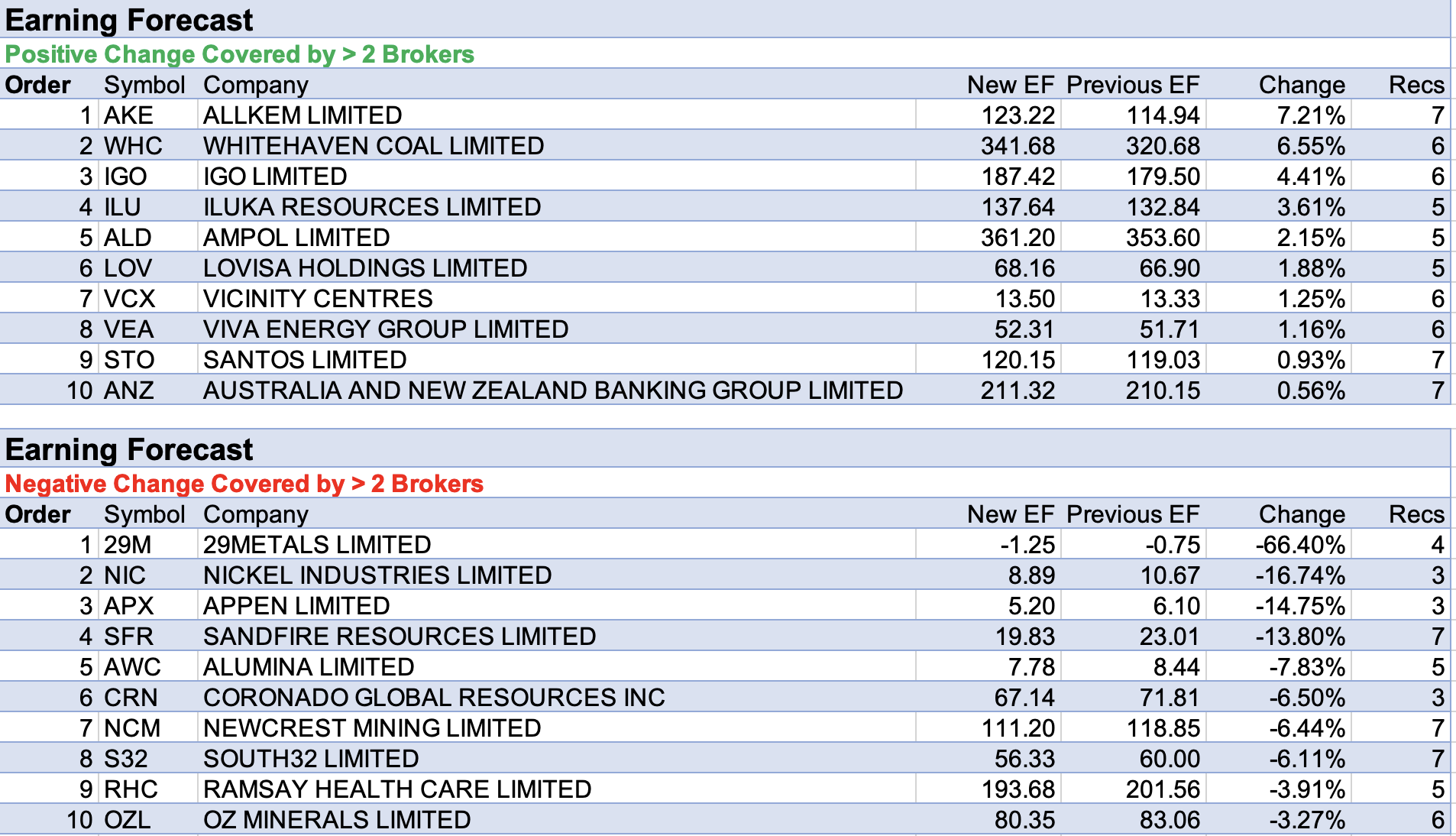Click the 29METALS LIMITED company cell

(x=317, y=545)
